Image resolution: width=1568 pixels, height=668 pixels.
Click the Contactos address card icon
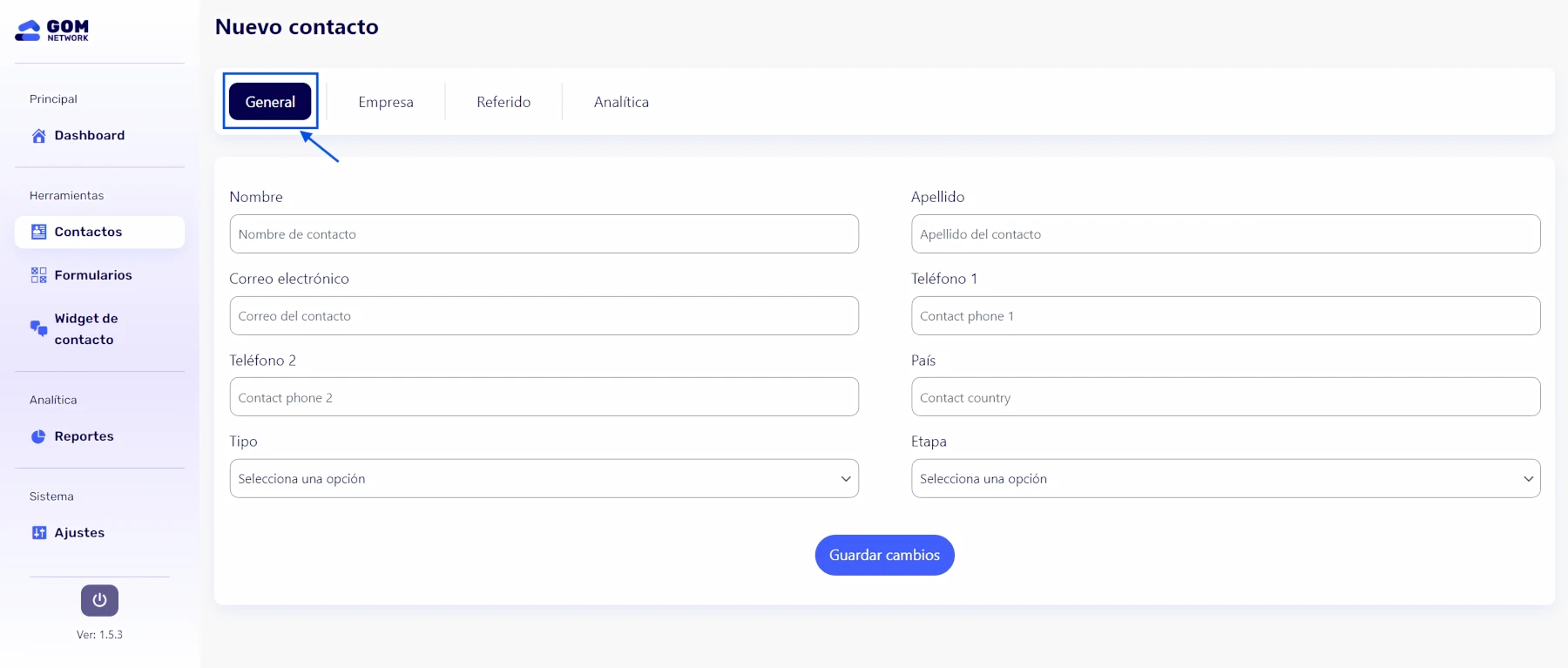tap(39, 232)
